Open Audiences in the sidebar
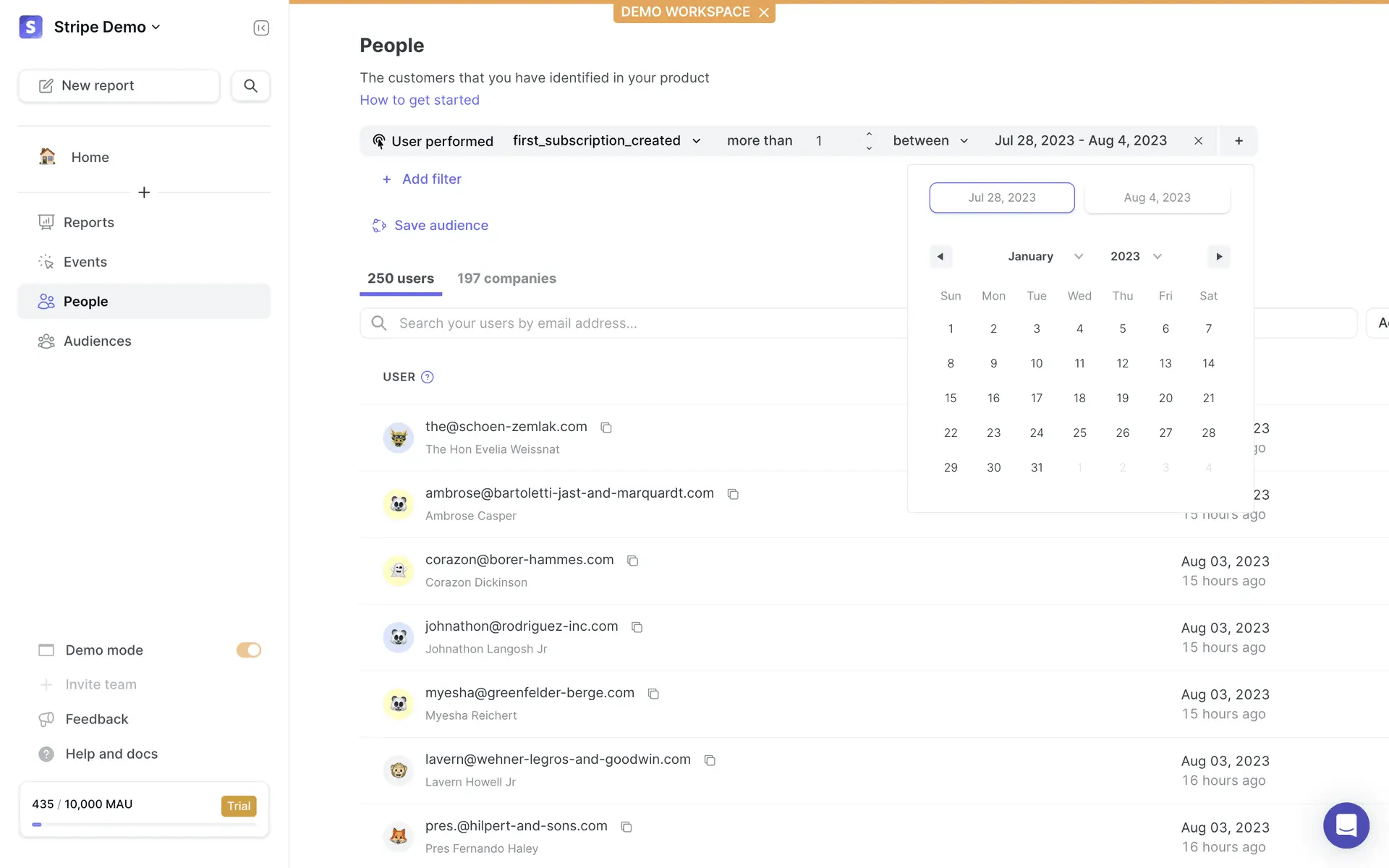This screenshot has height=868, width=1389. click(97, 341)
